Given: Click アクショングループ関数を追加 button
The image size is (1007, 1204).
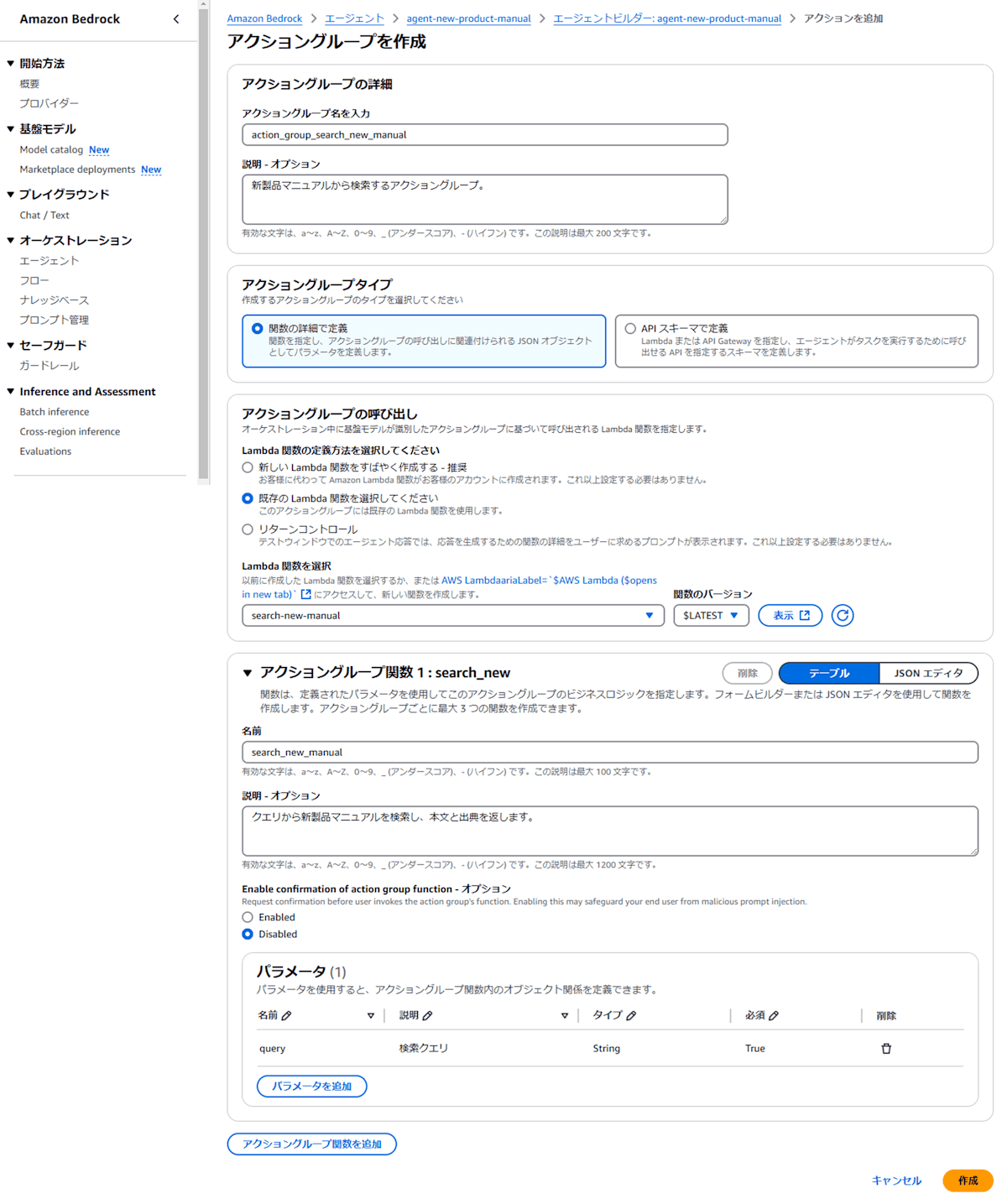Looking at the screenshot, I should pyautogui.click(x=311, y=1144).
